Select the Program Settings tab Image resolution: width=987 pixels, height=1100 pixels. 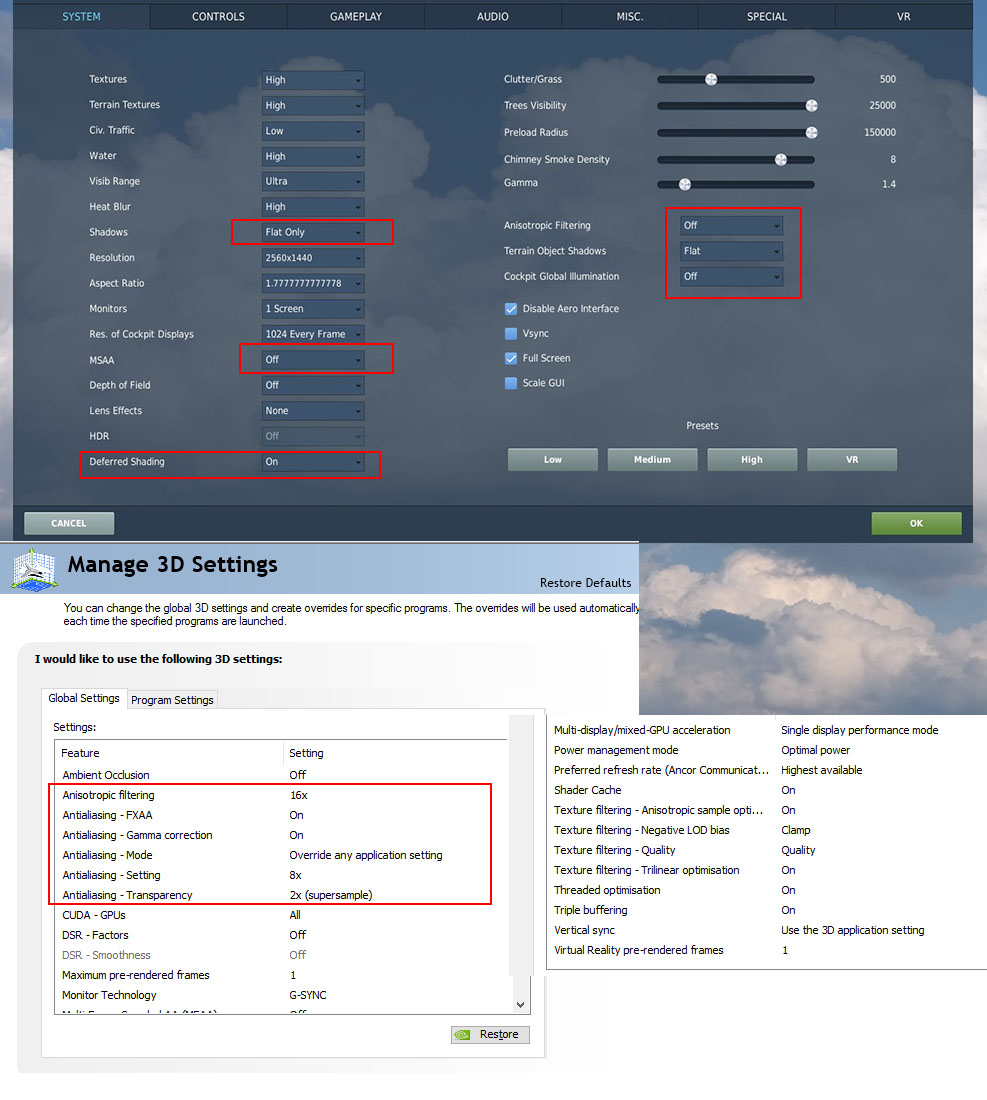click(172, 699)
